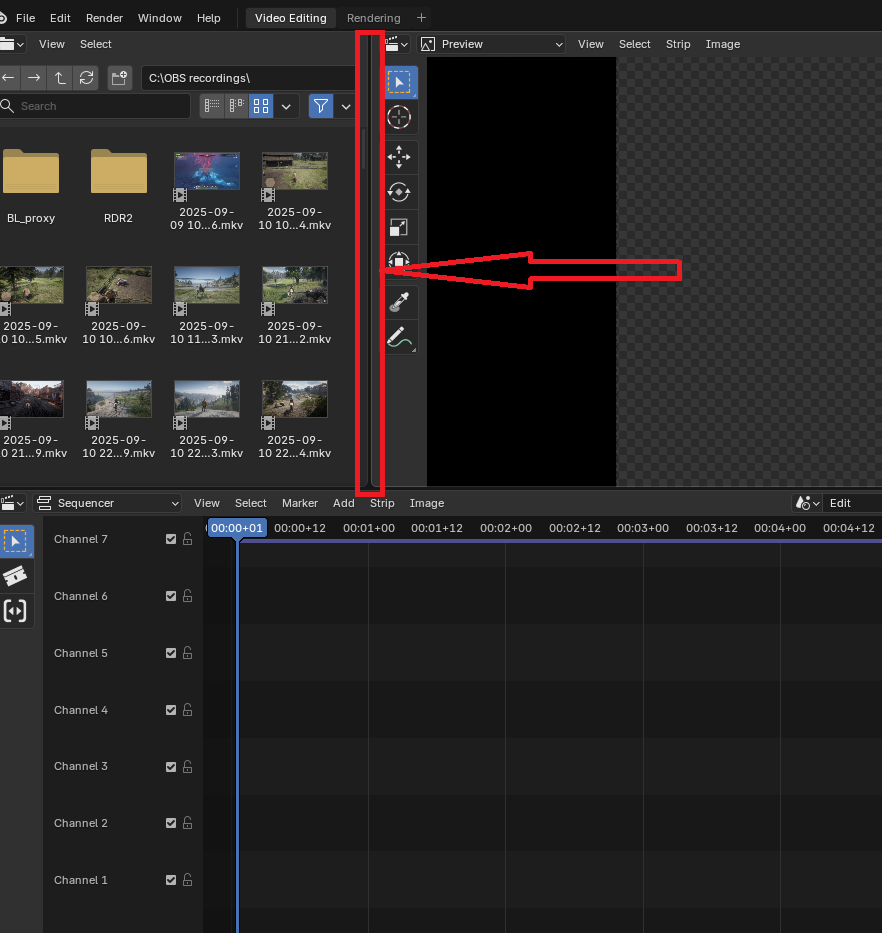Viewport: 882px width, 933px height.
Task: Open the Preview view type dropdown
Action: 492,44
